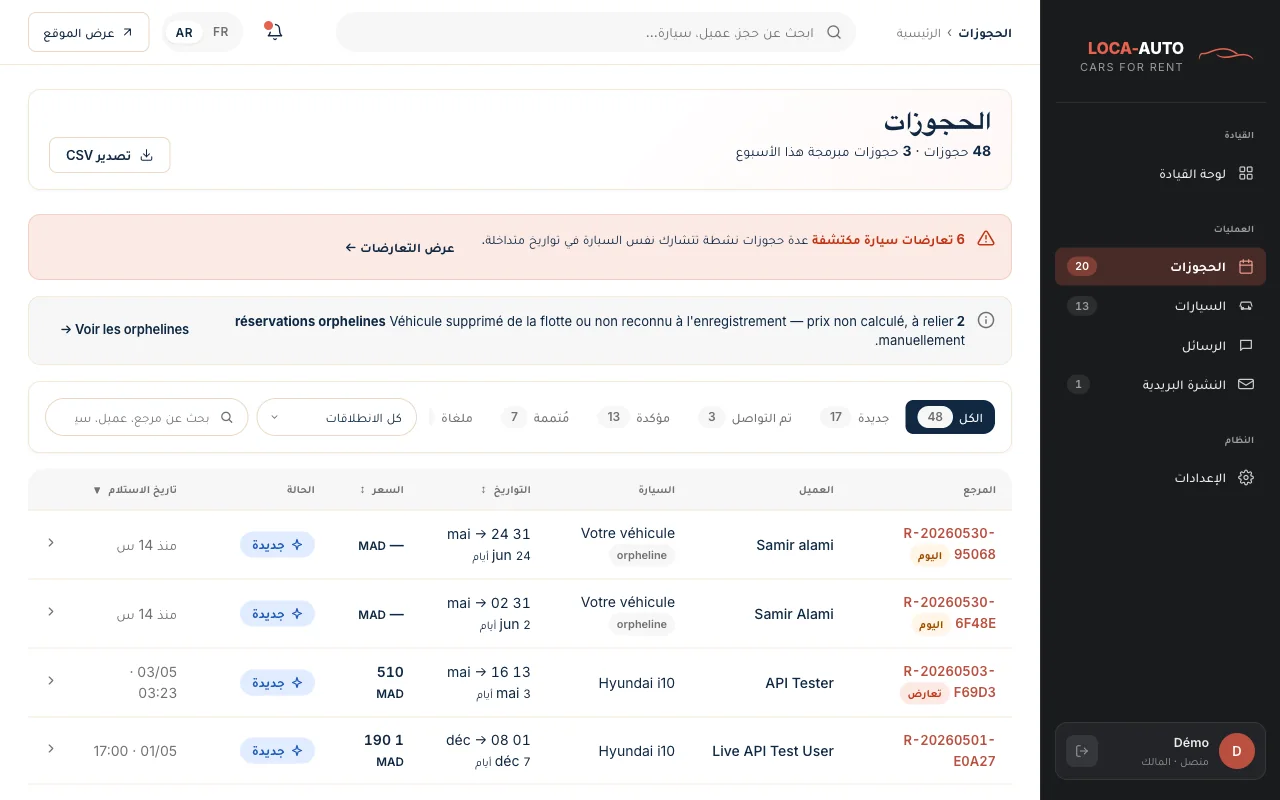Click price 1 190 MAD cell

(x=384, y=750)
